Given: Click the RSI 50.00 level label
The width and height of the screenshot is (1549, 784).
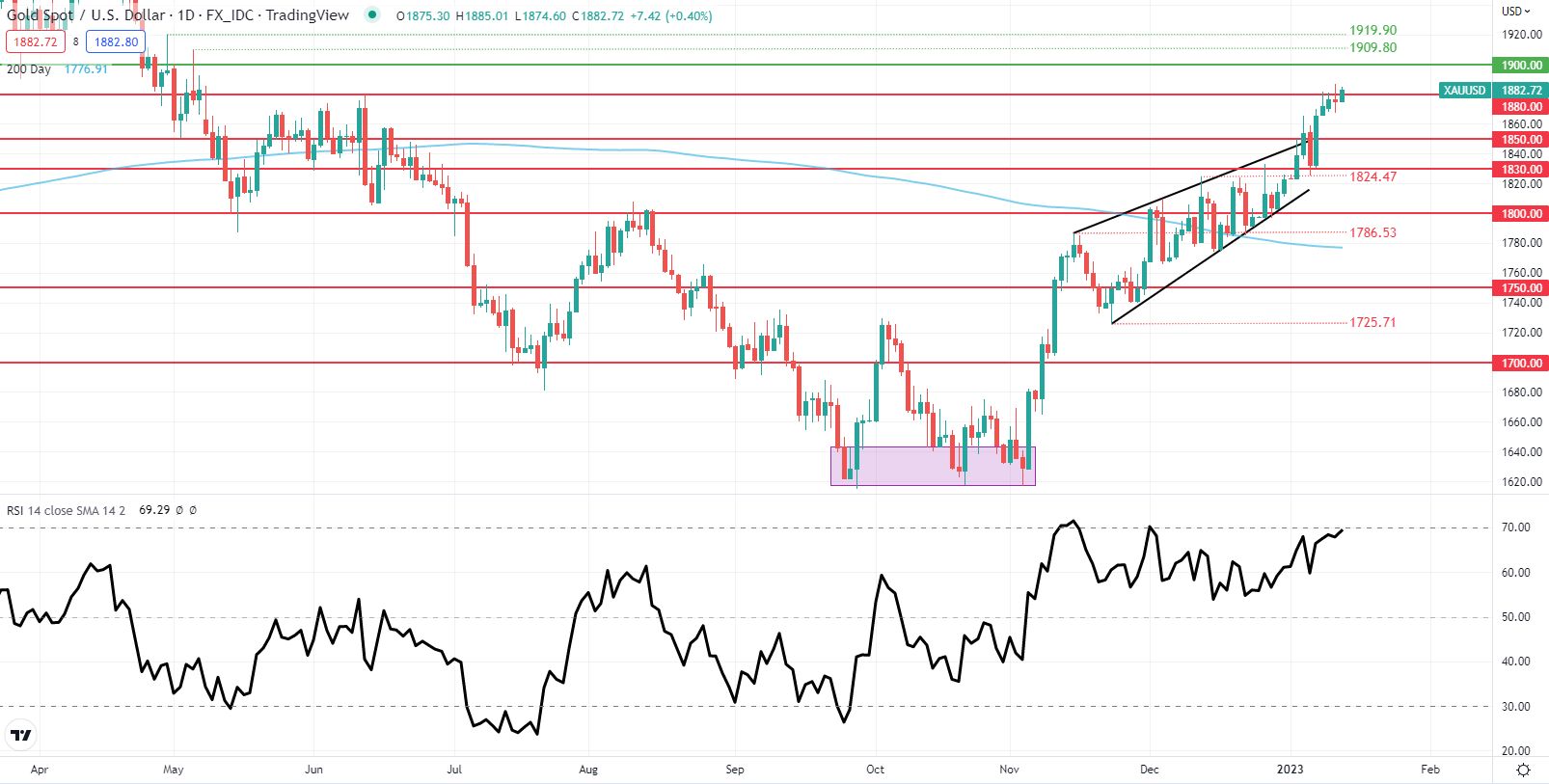Looking at the screenshot, I should [1516, 617].
